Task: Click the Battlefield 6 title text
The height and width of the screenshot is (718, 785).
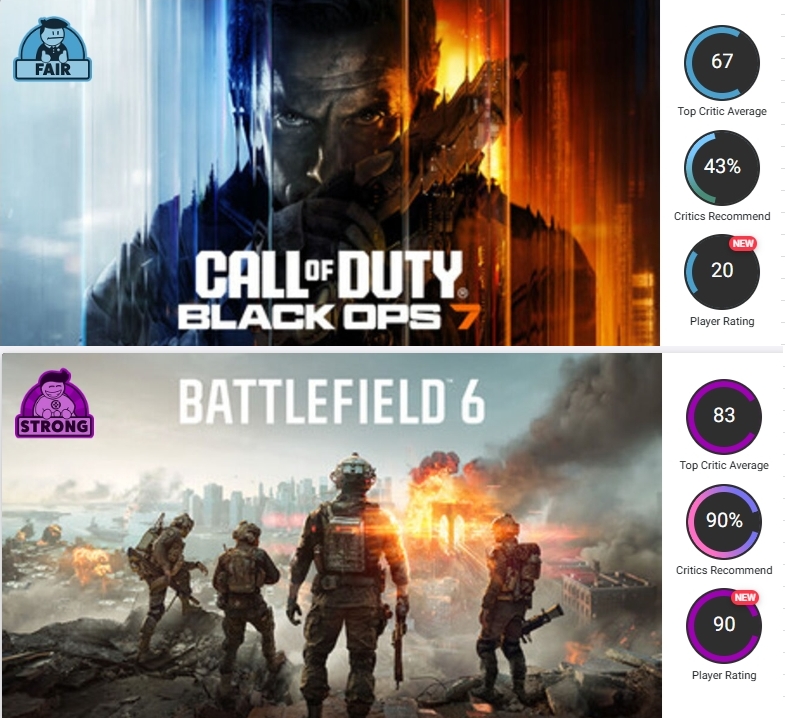Action: (332, 402)
